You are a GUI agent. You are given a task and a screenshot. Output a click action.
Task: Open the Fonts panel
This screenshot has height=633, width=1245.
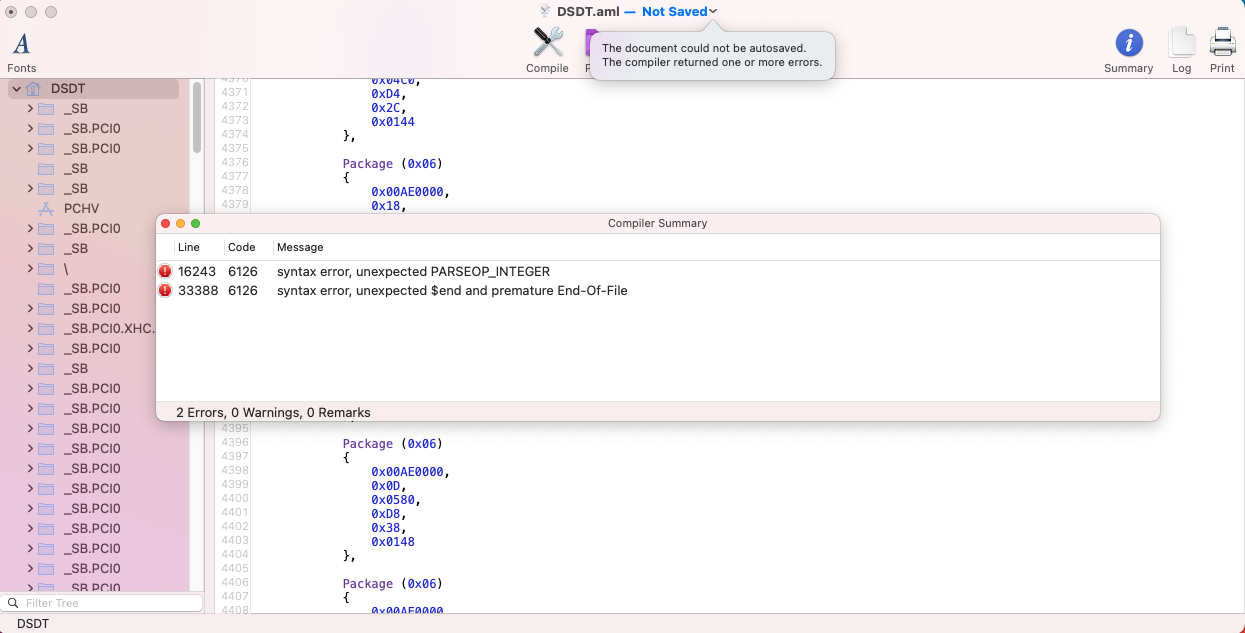click(21, 44)
